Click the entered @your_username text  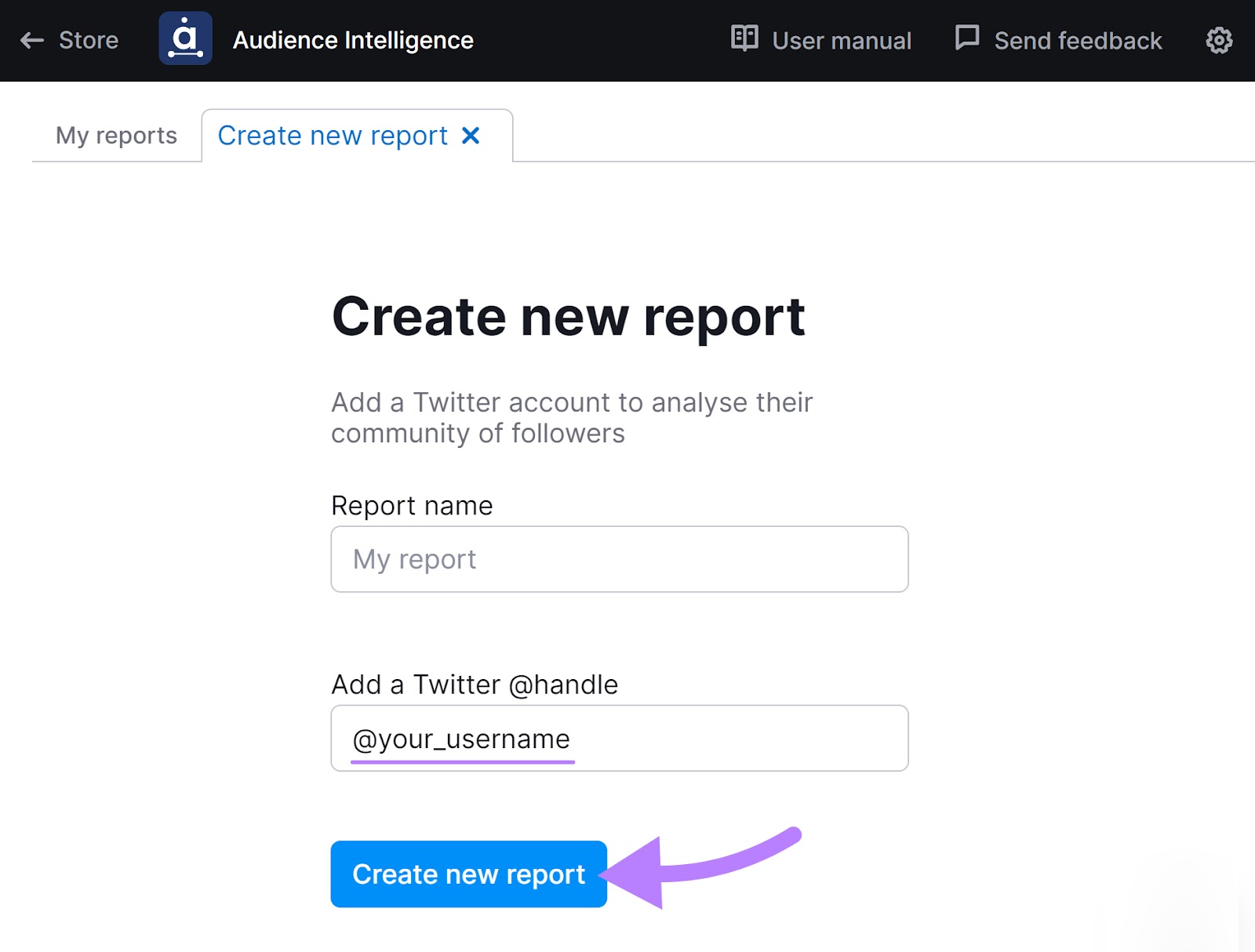coord(461,738)
